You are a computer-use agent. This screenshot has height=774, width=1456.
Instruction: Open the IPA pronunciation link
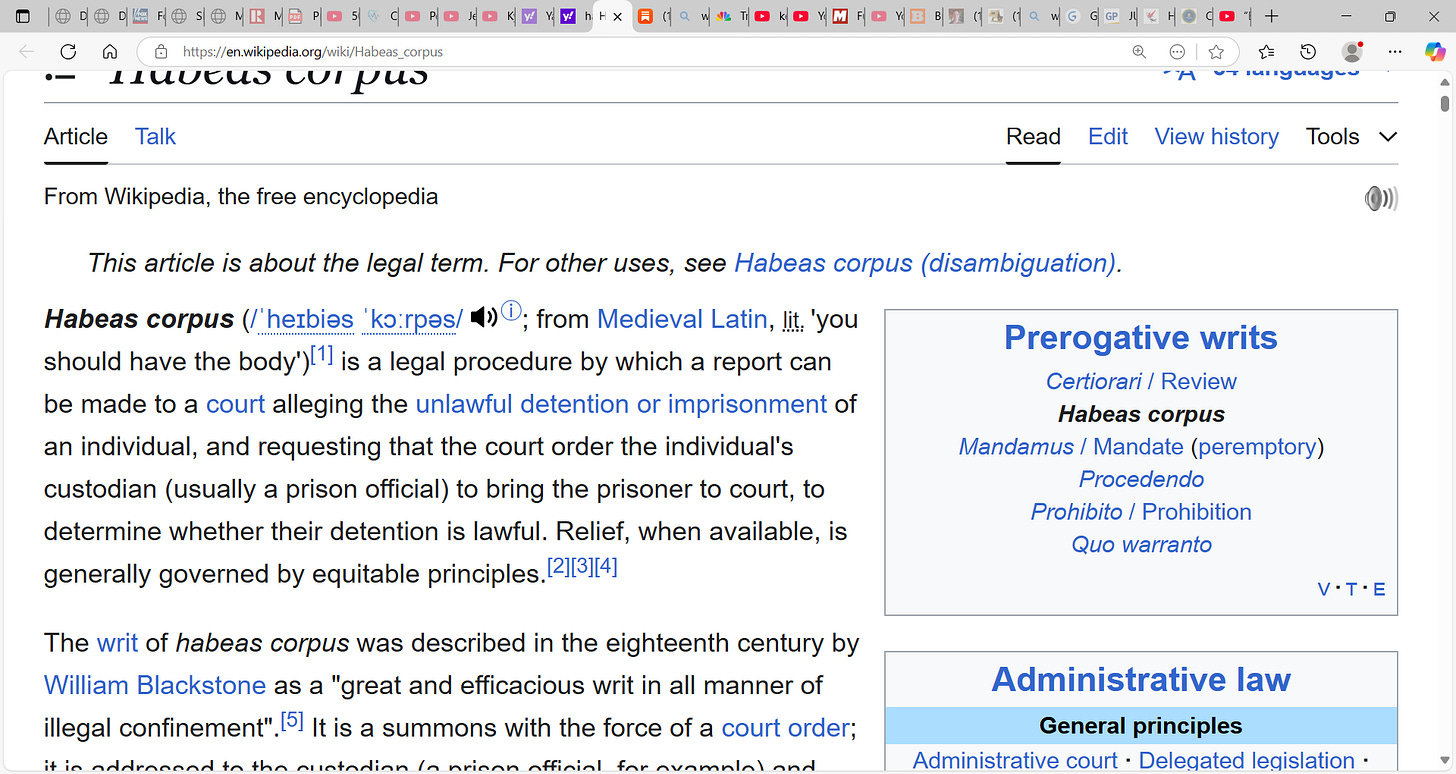point(357,319)
